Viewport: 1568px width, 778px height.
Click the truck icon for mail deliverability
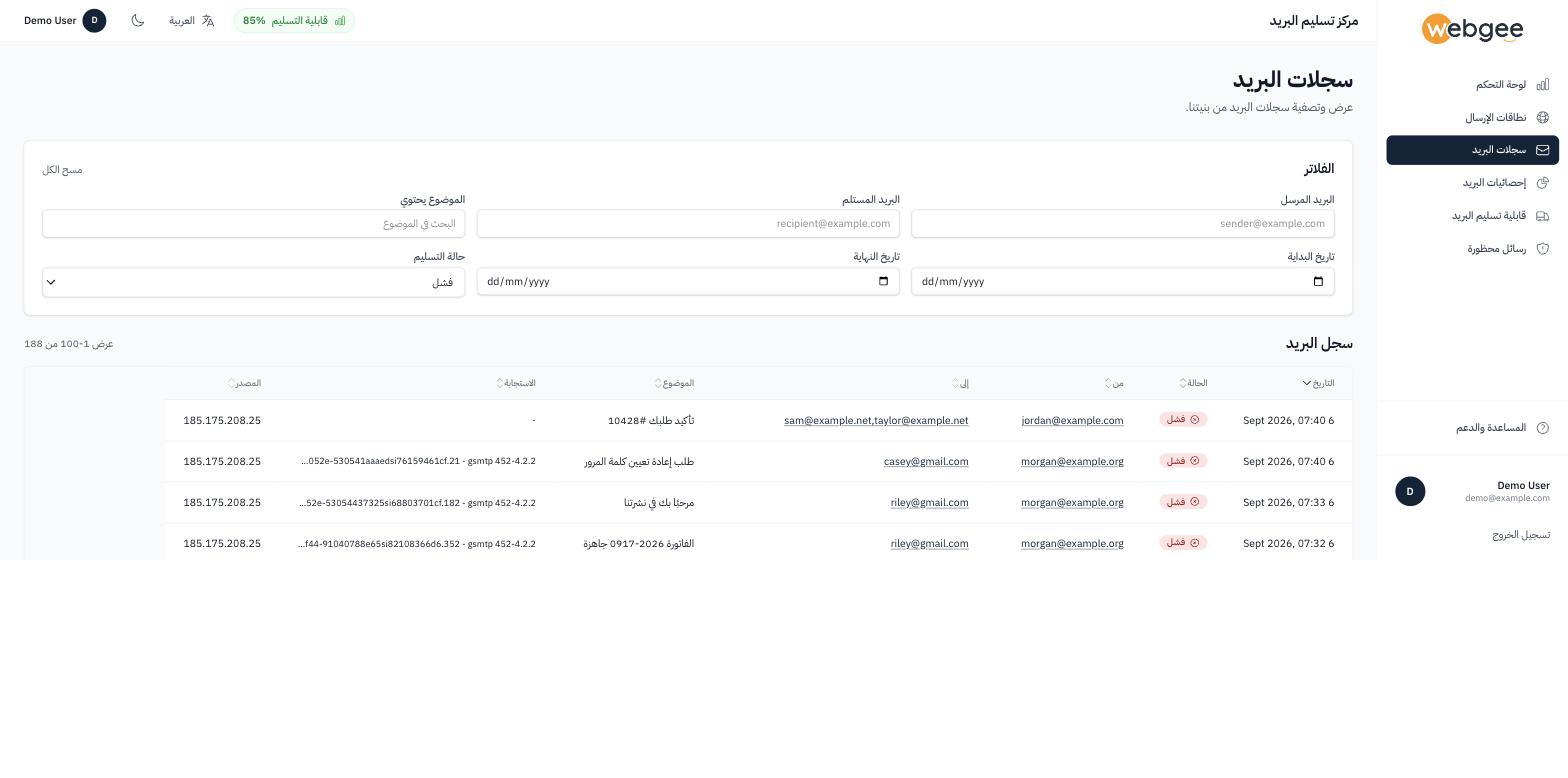tap(1543, 216)
